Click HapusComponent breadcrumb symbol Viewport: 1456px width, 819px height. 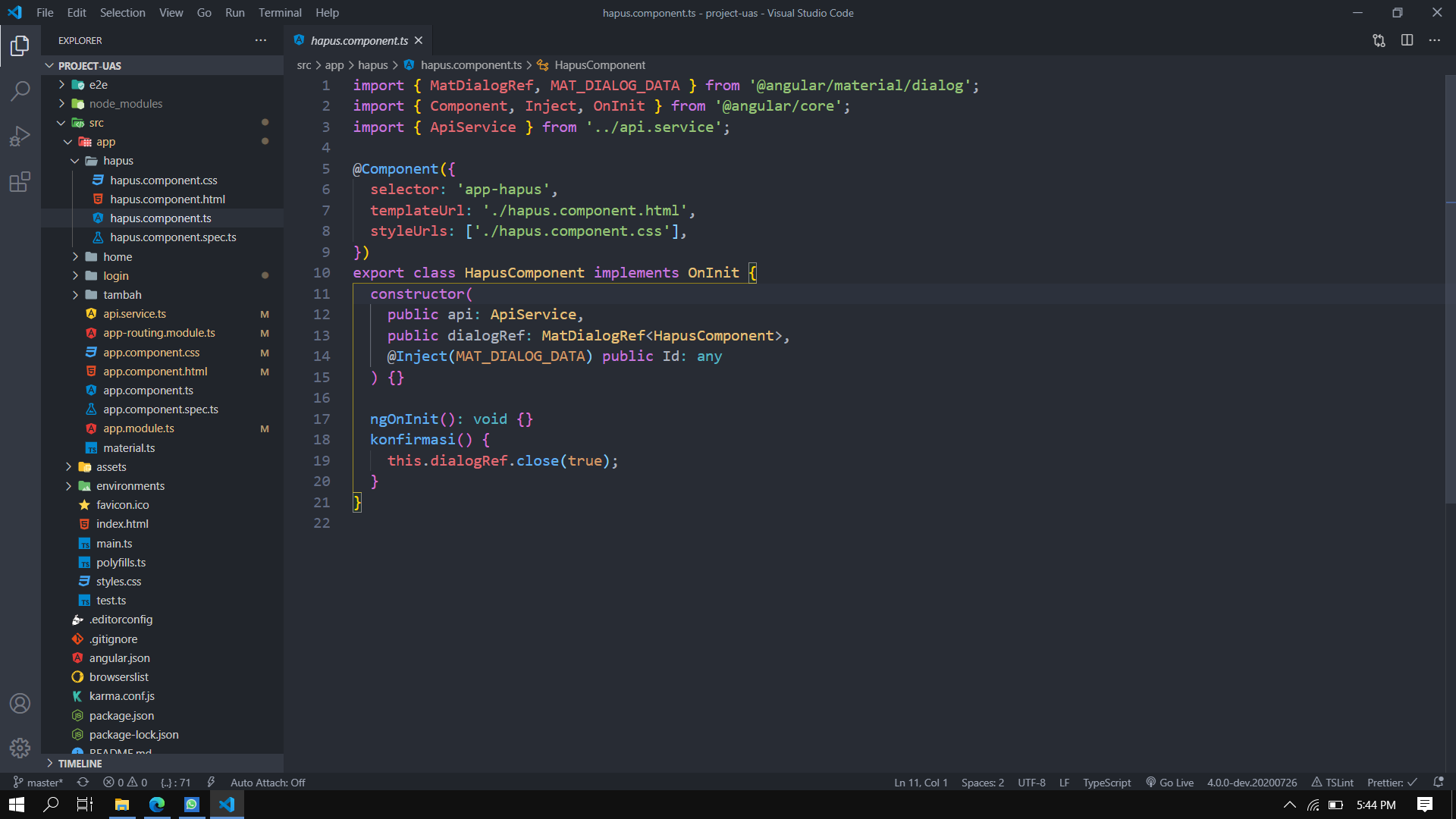point(591,65)
